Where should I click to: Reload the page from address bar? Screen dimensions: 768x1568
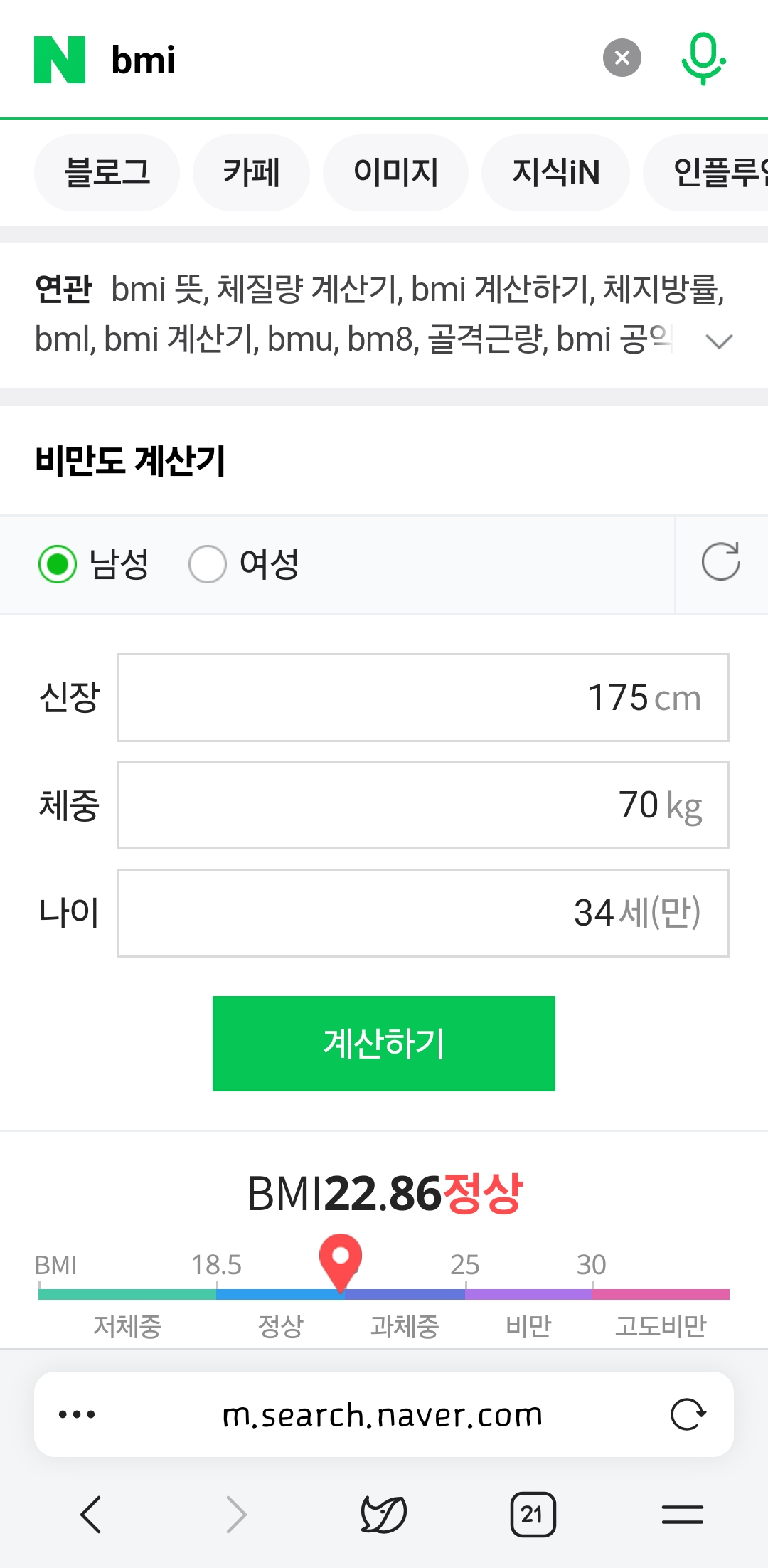[x=688, y=1414]
